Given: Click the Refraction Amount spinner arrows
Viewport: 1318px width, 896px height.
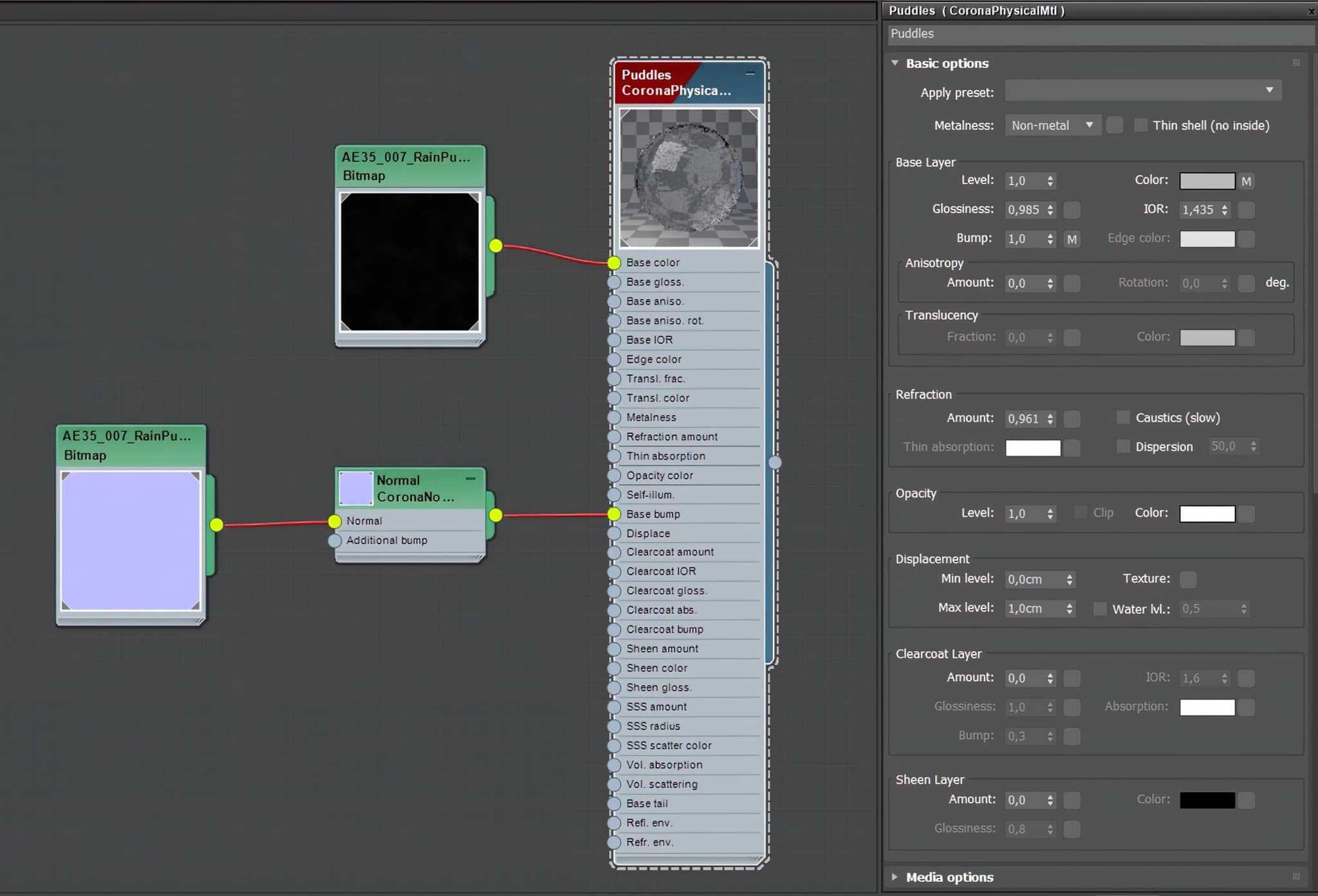Looking at the screenshot, I should tap(1050, 419).
